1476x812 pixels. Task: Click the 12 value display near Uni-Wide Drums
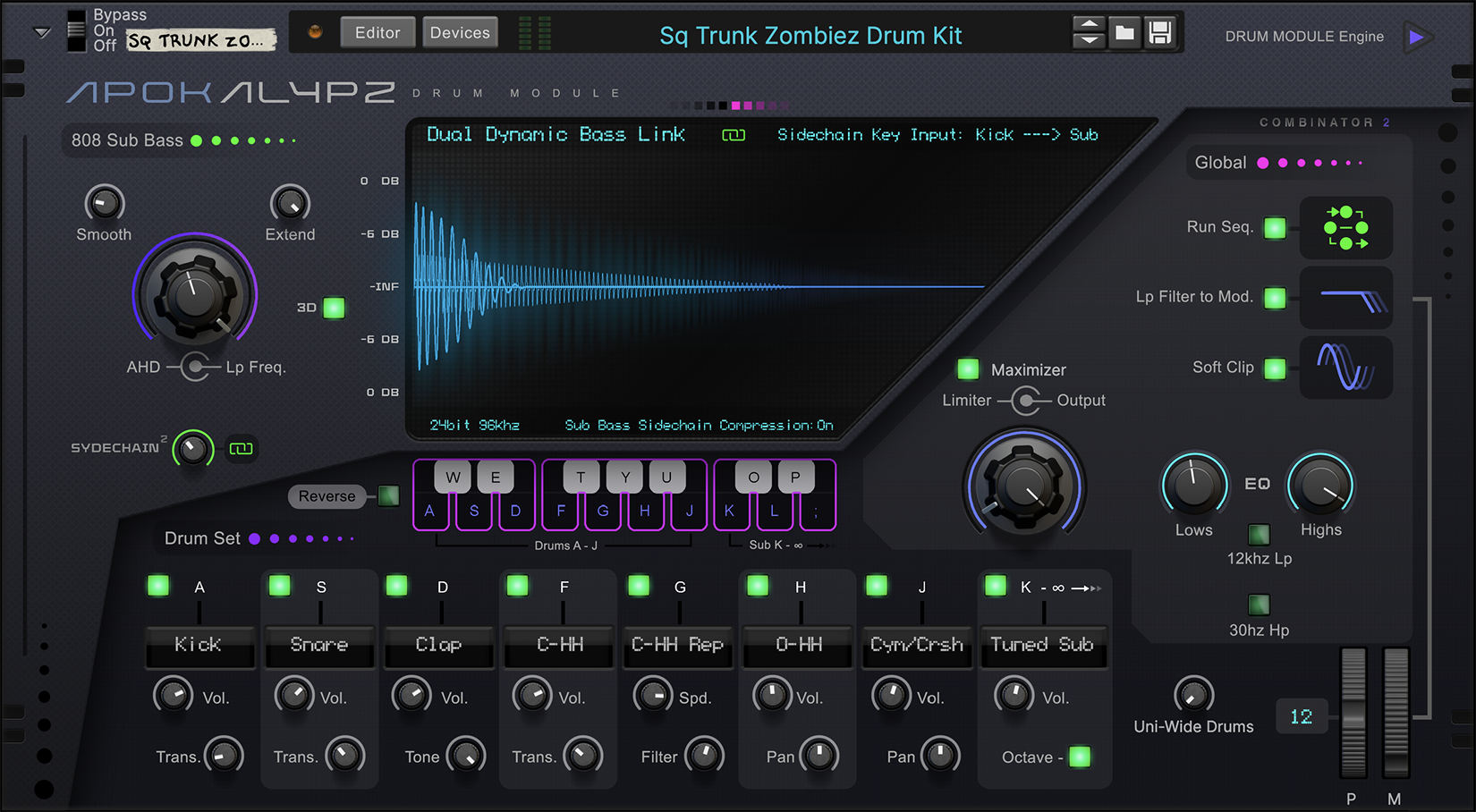pyautogui.click(x=1301, y=716)
